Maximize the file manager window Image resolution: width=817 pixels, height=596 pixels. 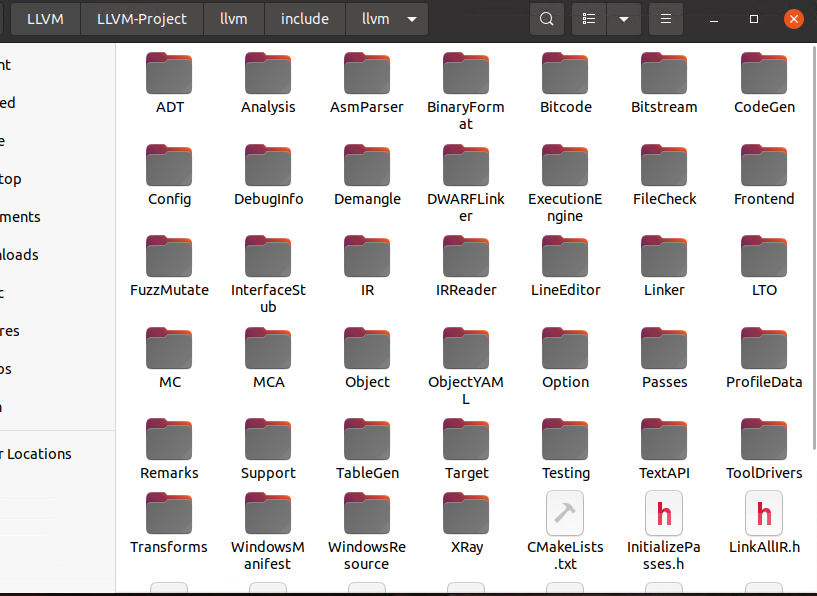tap(753, 19)
